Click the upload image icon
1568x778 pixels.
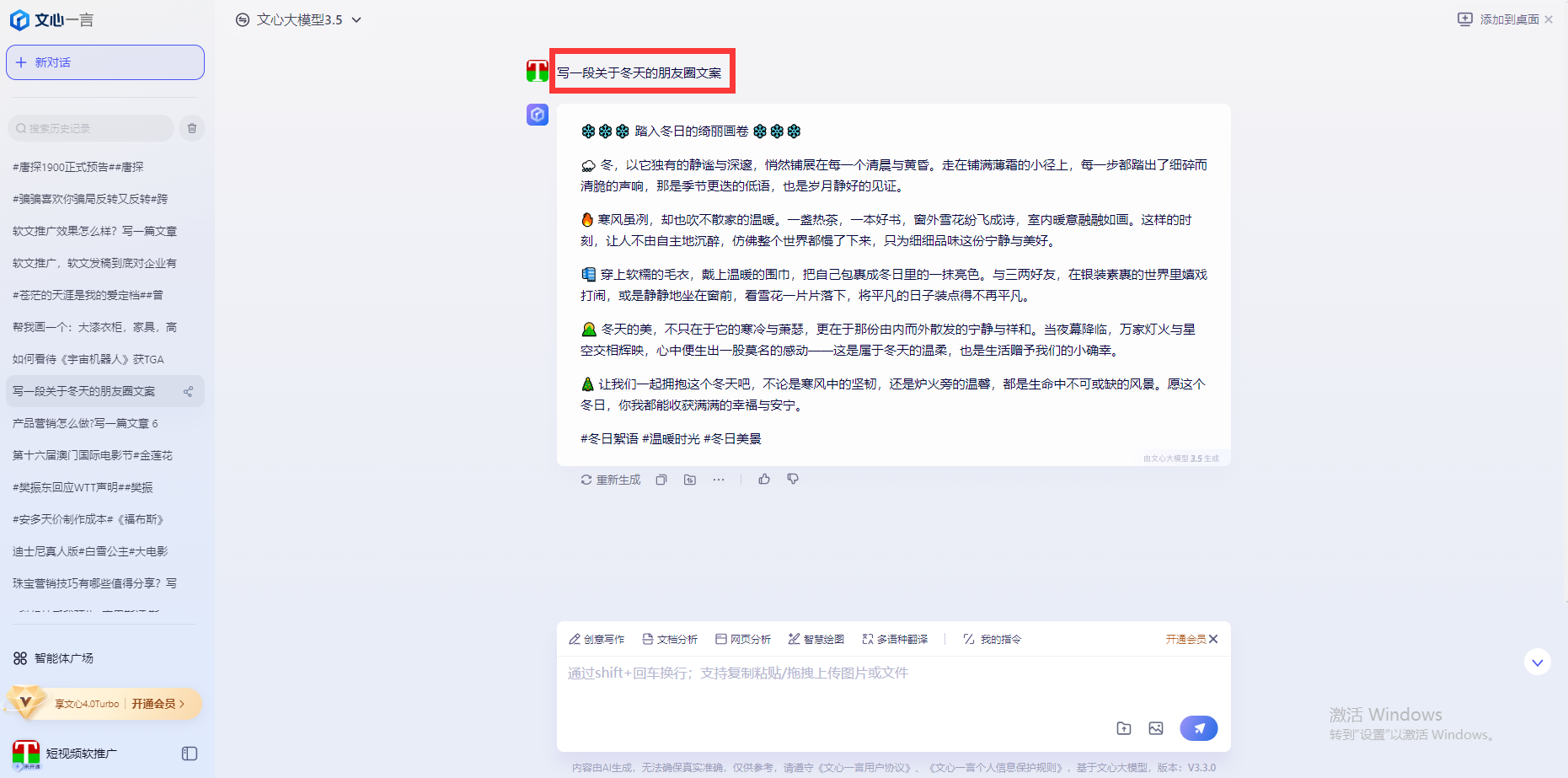tap(1156, 728)
